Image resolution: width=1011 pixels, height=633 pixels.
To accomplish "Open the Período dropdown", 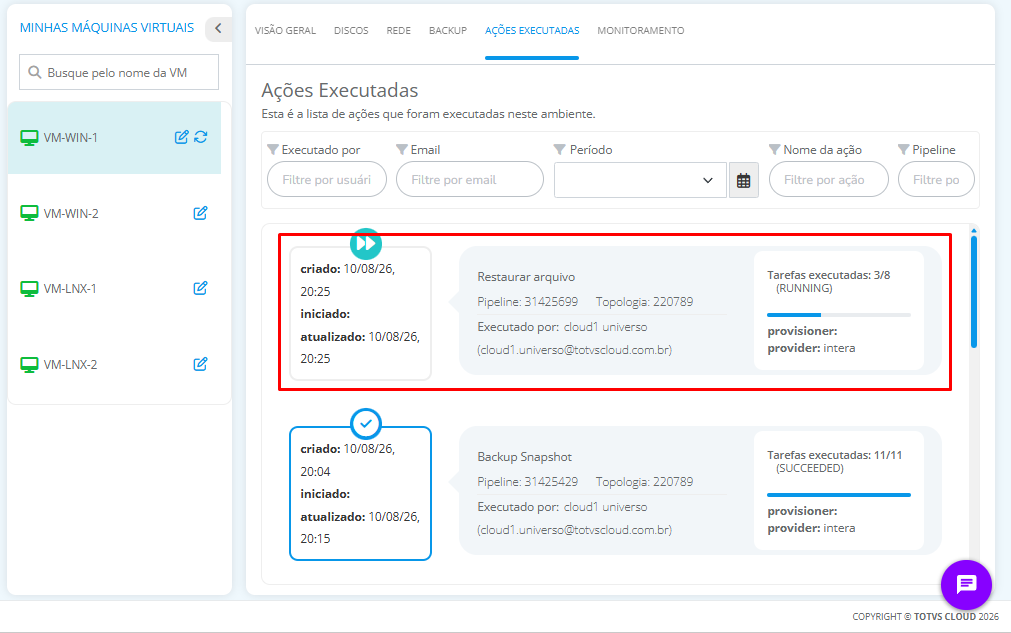I will [640, 180].
